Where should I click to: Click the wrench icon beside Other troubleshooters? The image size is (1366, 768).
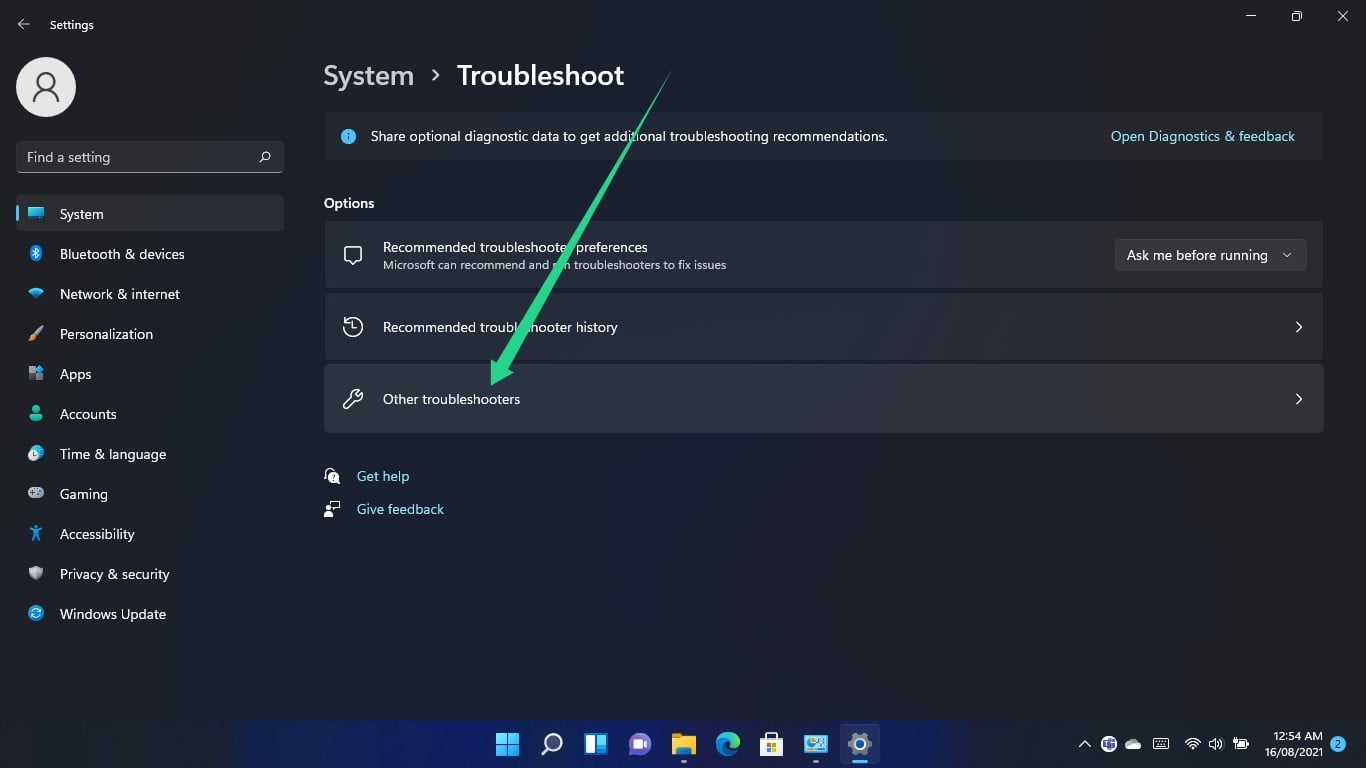352,398
